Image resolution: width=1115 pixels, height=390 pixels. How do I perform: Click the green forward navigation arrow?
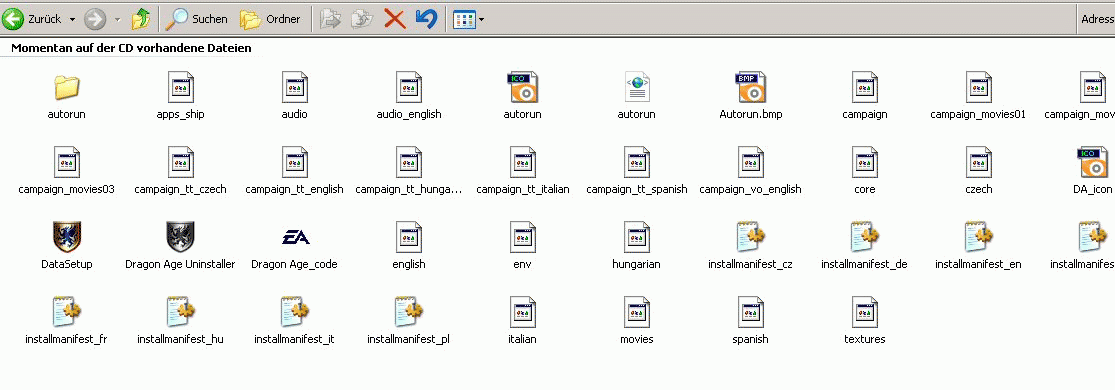(95, 19)
